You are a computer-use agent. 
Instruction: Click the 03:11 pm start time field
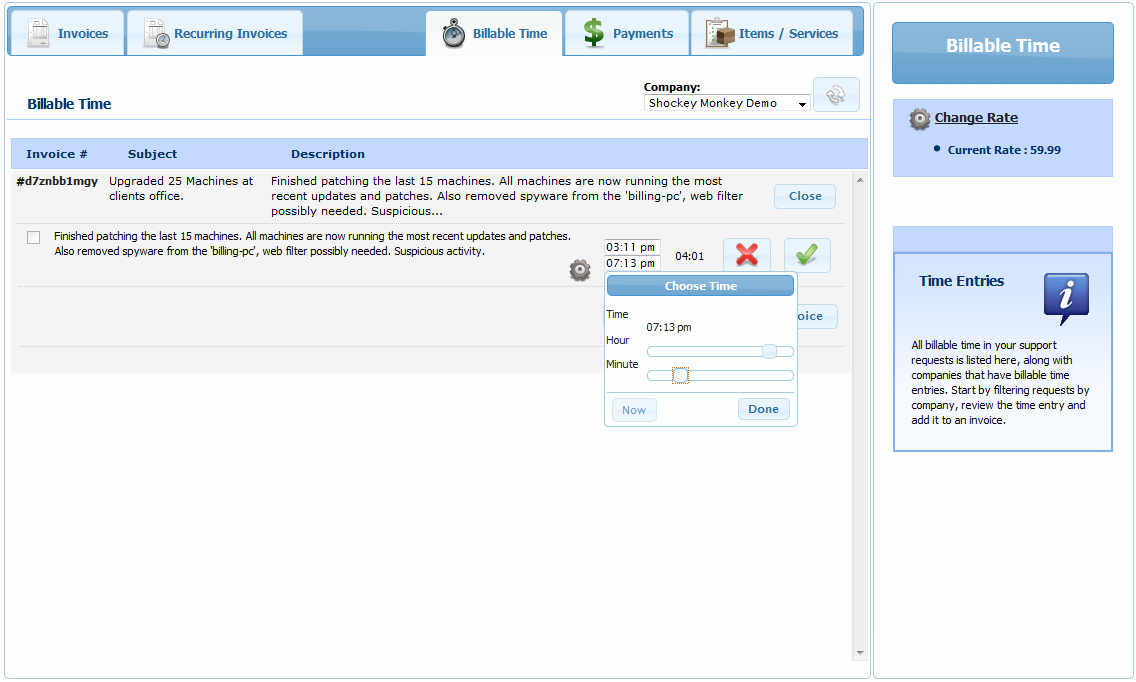[631, 247]
